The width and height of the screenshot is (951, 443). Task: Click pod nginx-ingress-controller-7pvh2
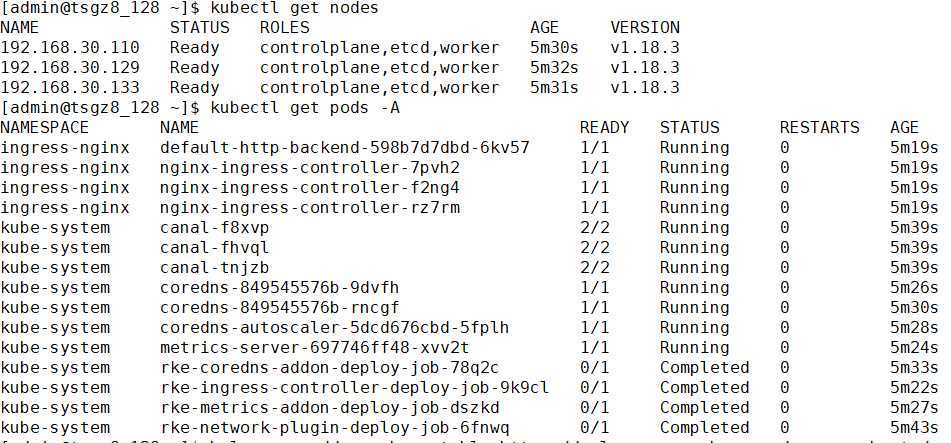click(310, 167)
